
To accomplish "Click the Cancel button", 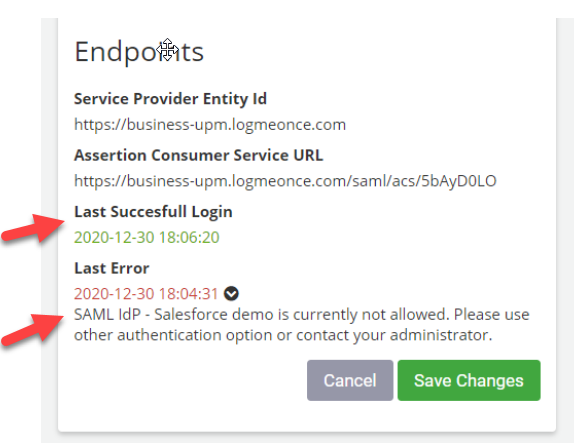I will pyautogui.click(x=350, y=380).
